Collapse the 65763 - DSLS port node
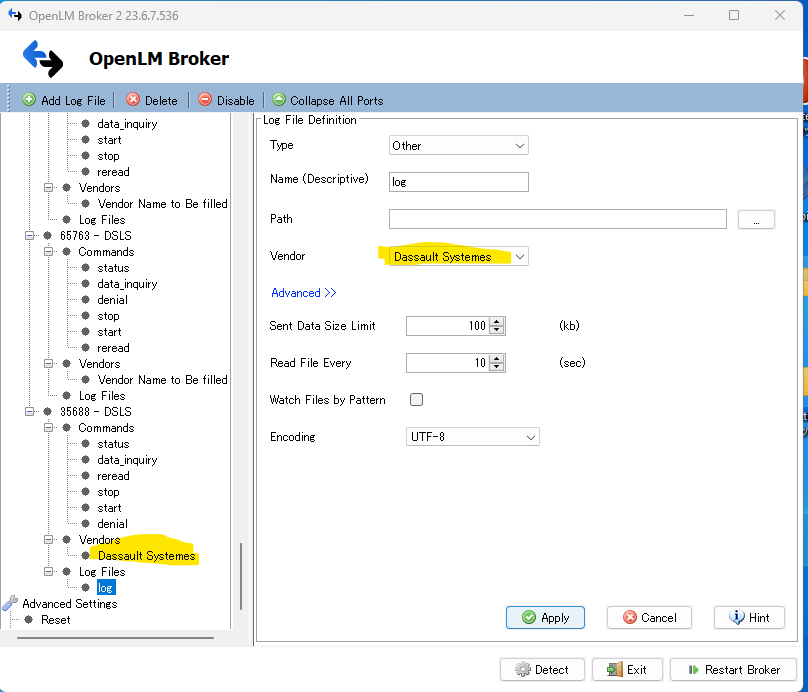This screenshot has width=808, height=692. [x=29, y=235]
